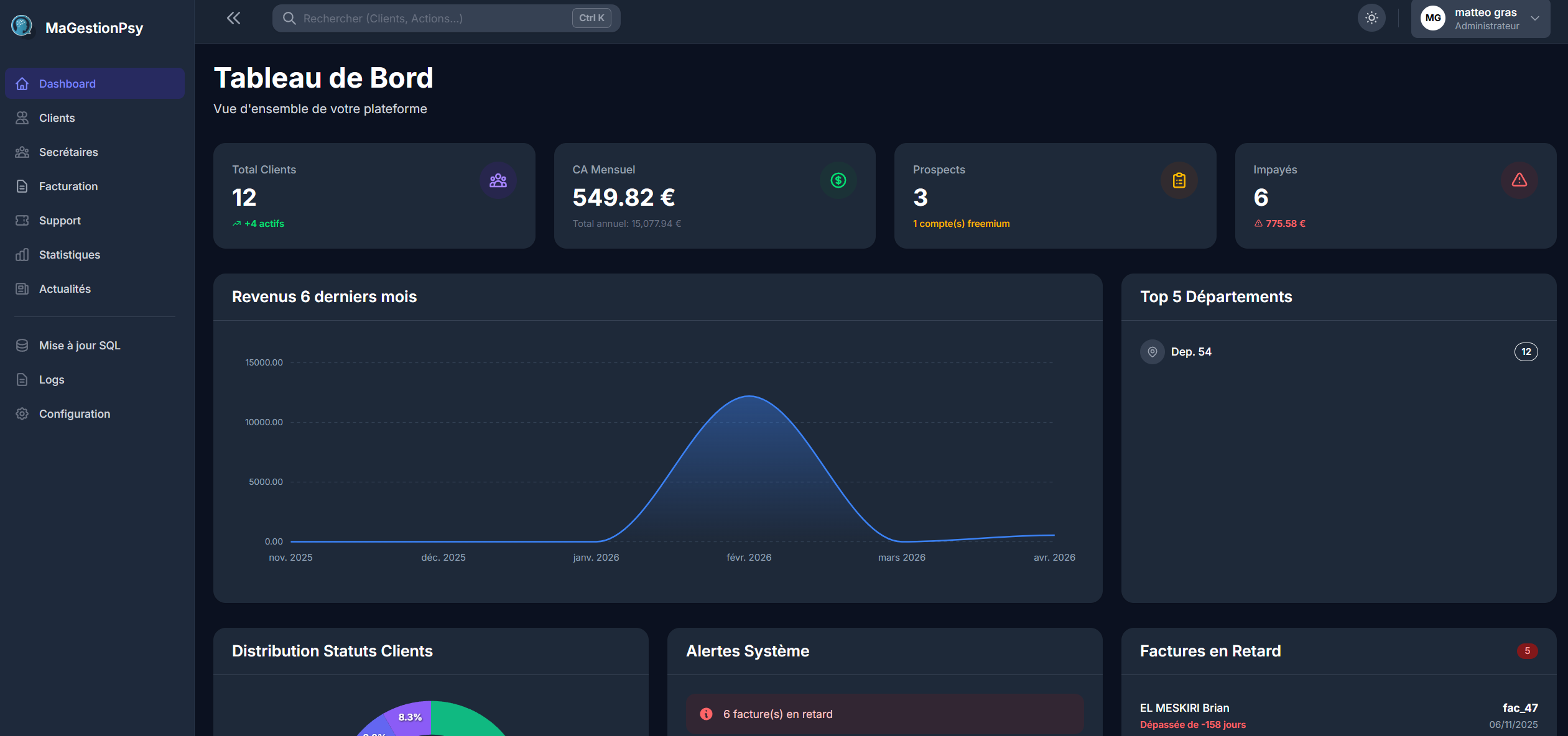Click the Impayés warning triangle icon
Viewport: 1568px width, 736px height.
pyautogui.click(x=1519, y=180)
